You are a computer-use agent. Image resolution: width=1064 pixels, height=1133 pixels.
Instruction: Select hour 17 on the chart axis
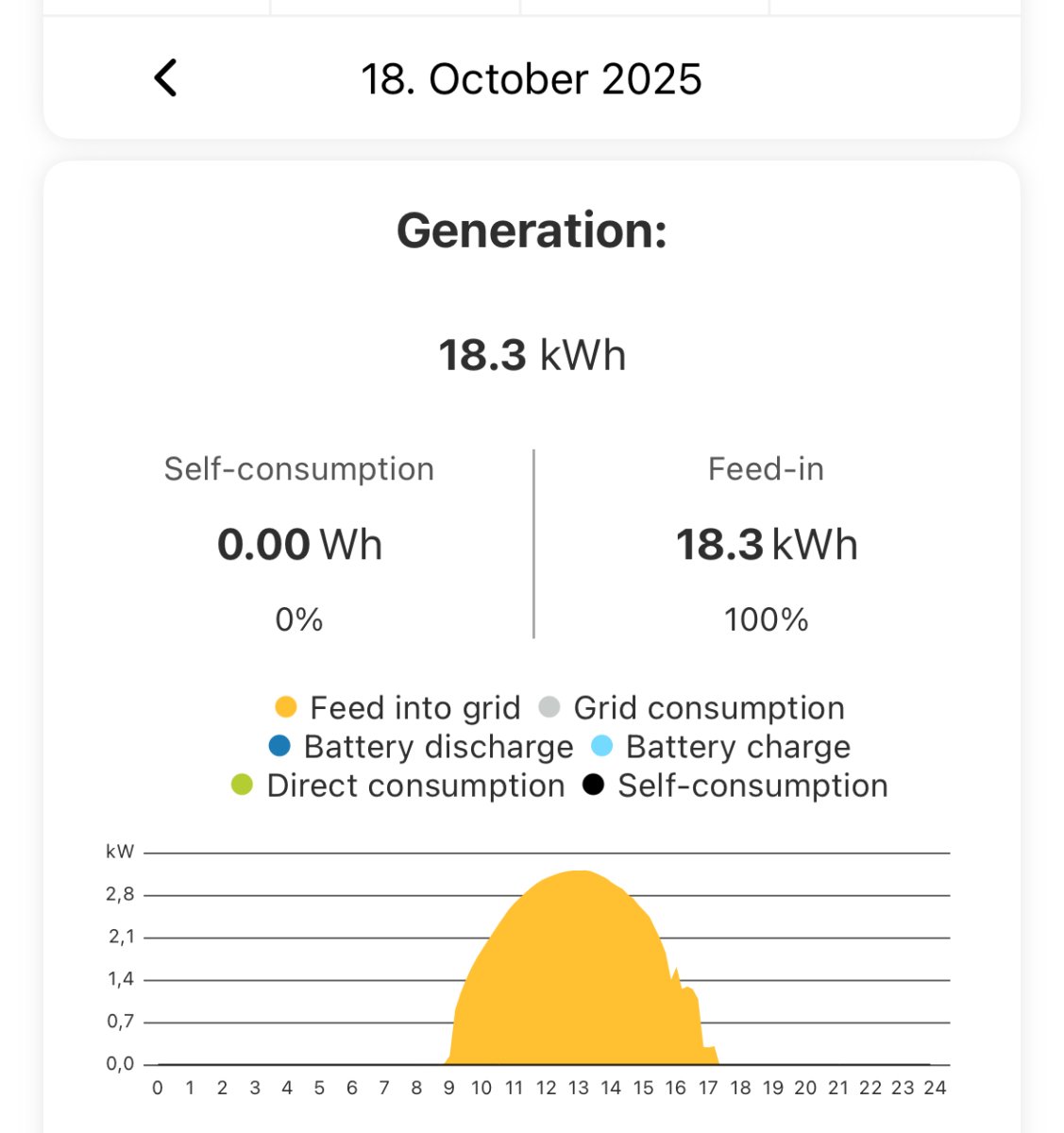point(708,1088)
